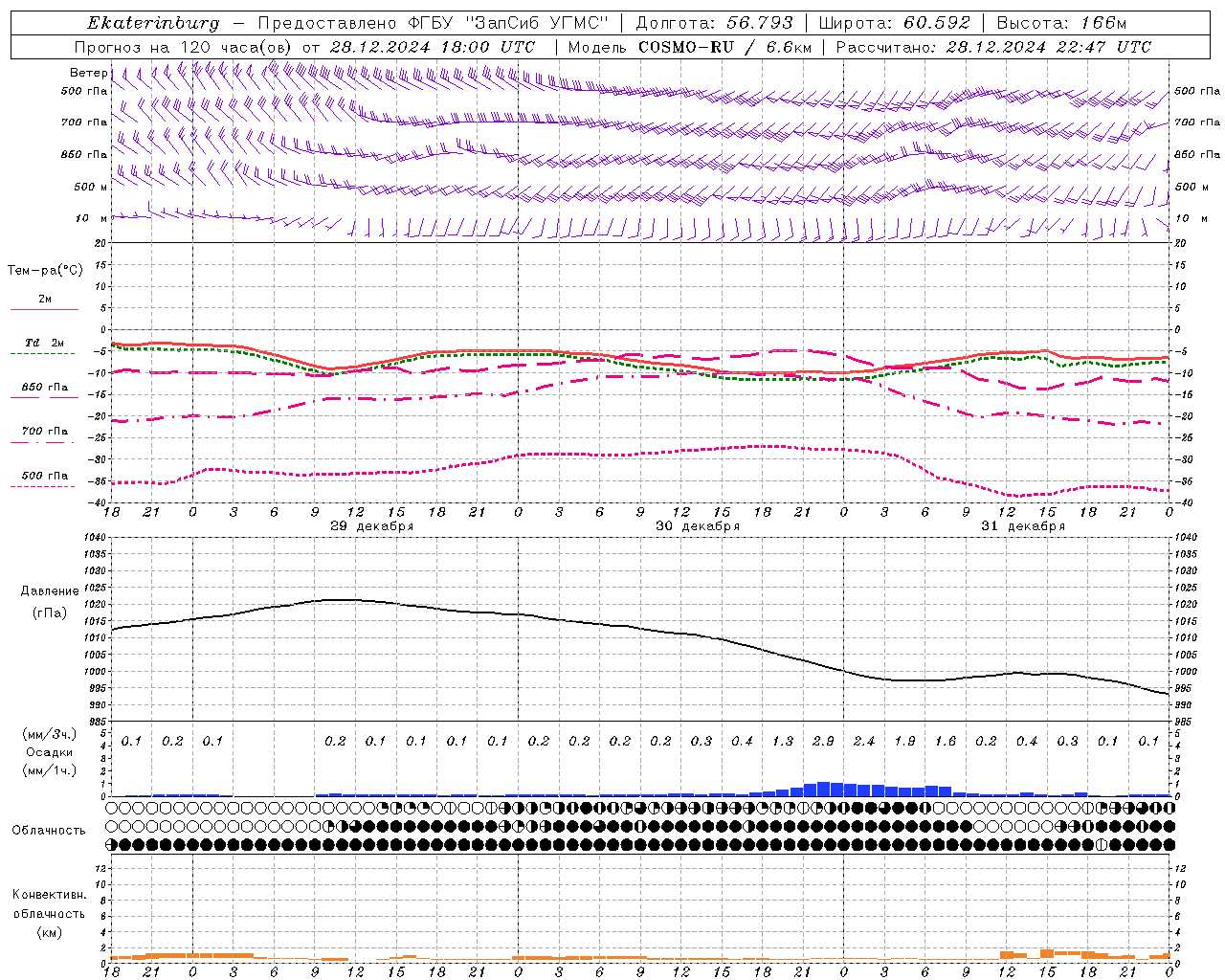Click the "30 декабря" date label
The image size is (1225, 980).
pyautogui.click(x=697, y=526)
